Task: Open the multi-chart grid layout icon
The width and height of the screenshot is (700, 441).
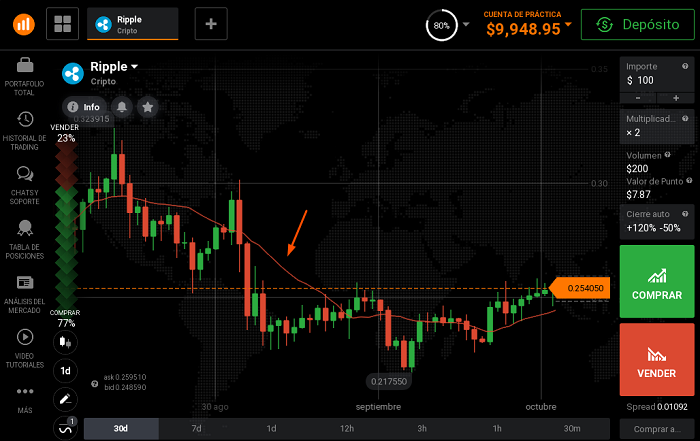Action: point(62,24)
